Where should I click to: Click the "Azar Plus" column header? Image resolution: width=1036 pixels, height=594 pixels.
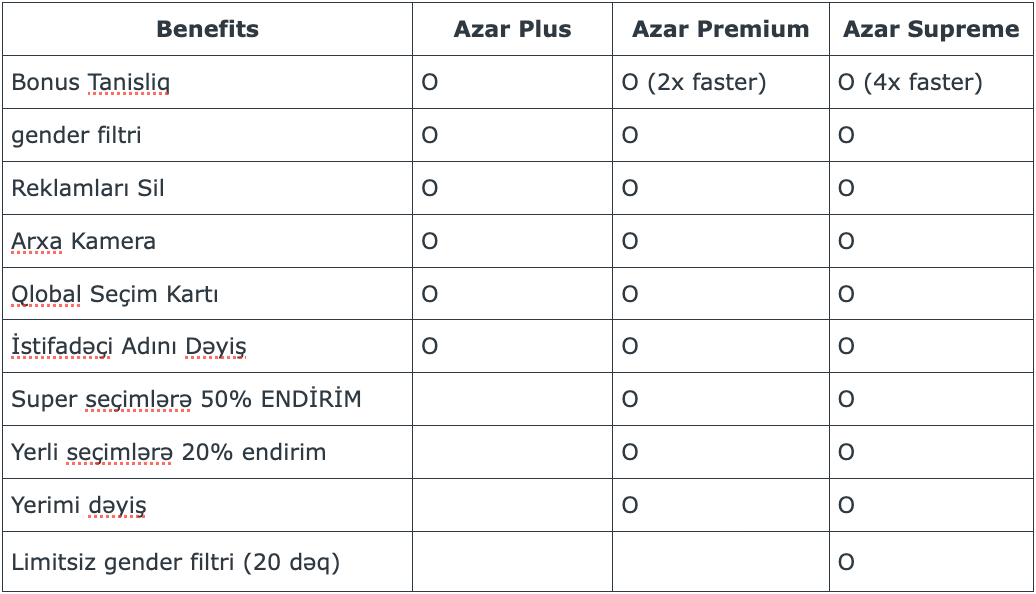(512, 29)
